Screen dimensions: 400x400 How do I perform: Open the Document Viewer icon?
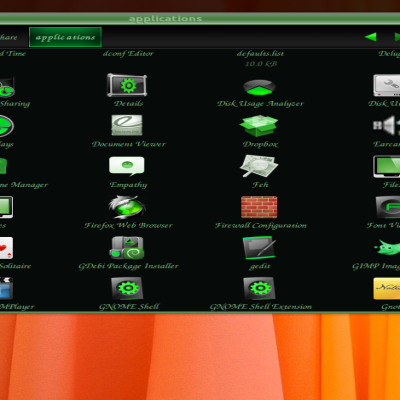[127, 125]
